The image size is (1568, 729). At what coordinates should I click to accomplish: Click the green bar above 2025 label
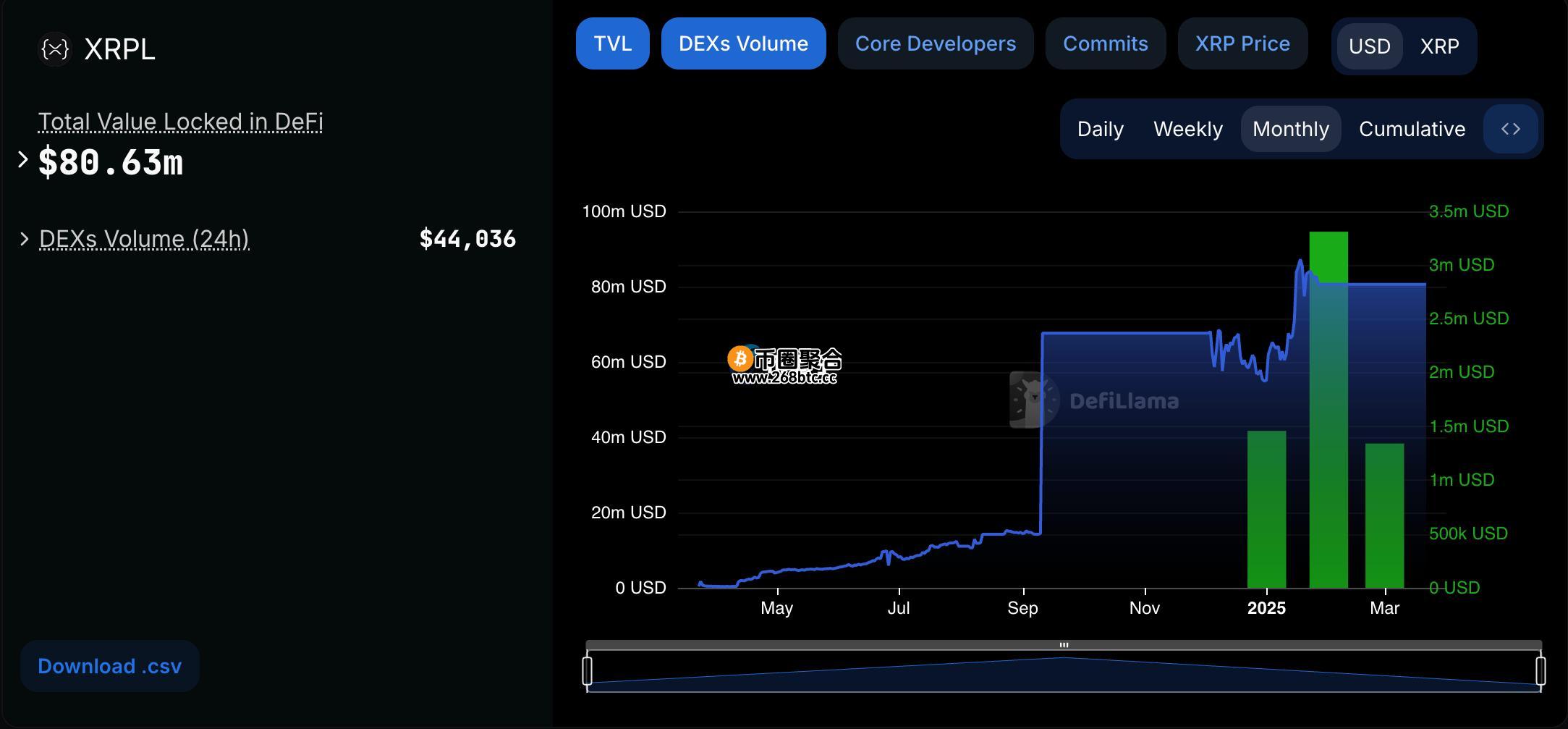[x=1267, y=510]
